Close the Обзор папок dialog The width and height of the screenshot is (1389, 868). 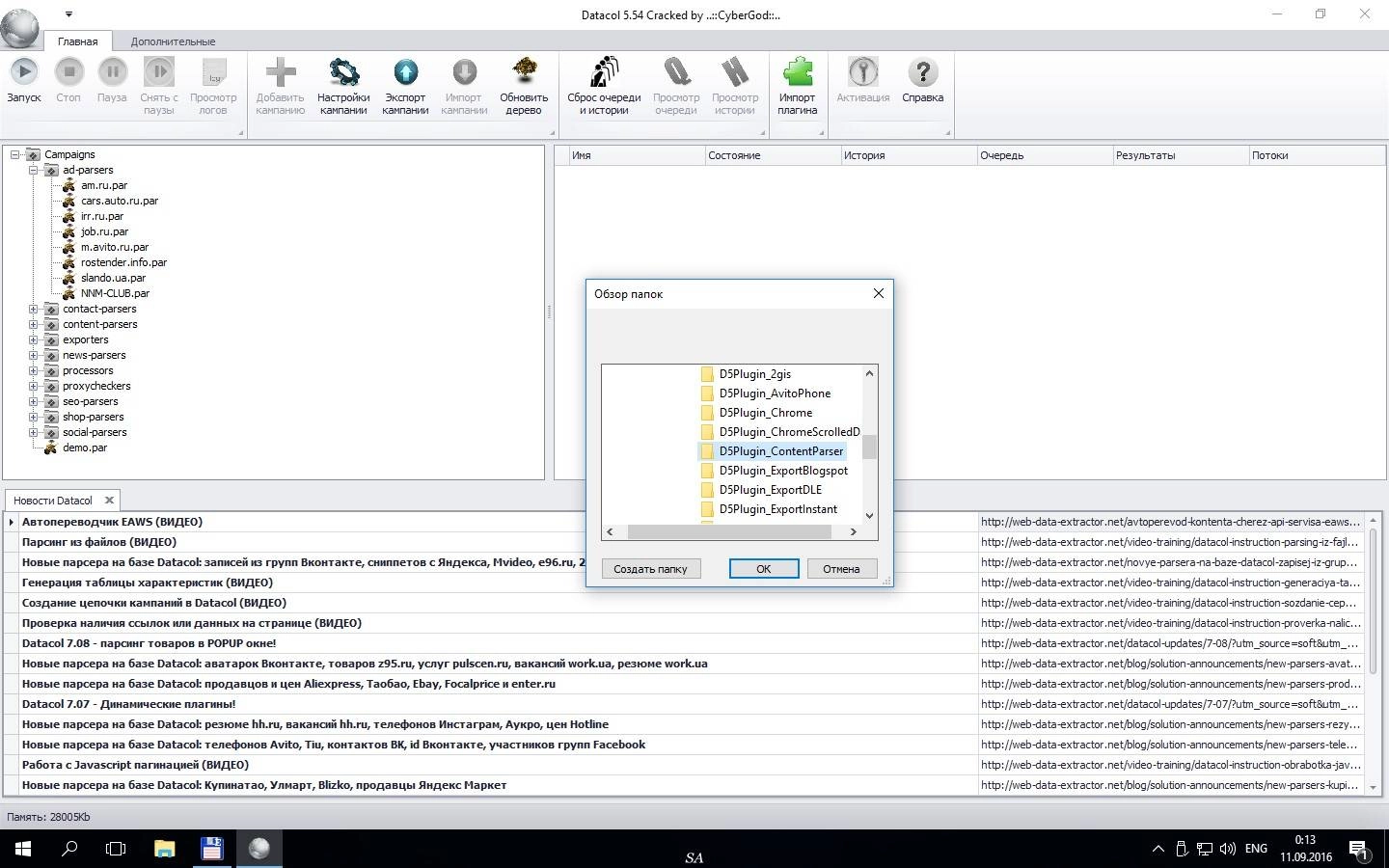pos(878,293)
